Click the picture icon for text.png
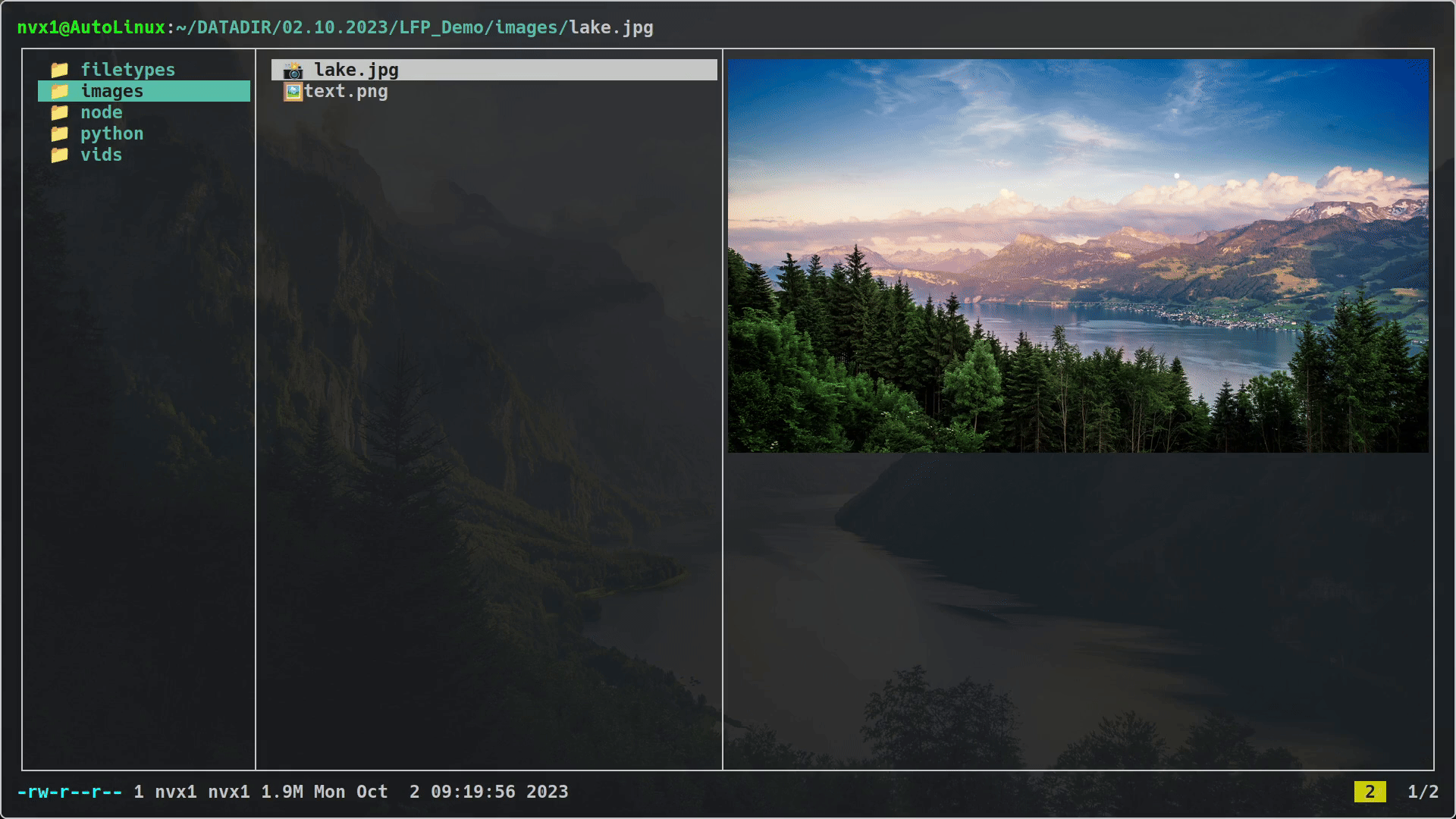 point(293,92)
